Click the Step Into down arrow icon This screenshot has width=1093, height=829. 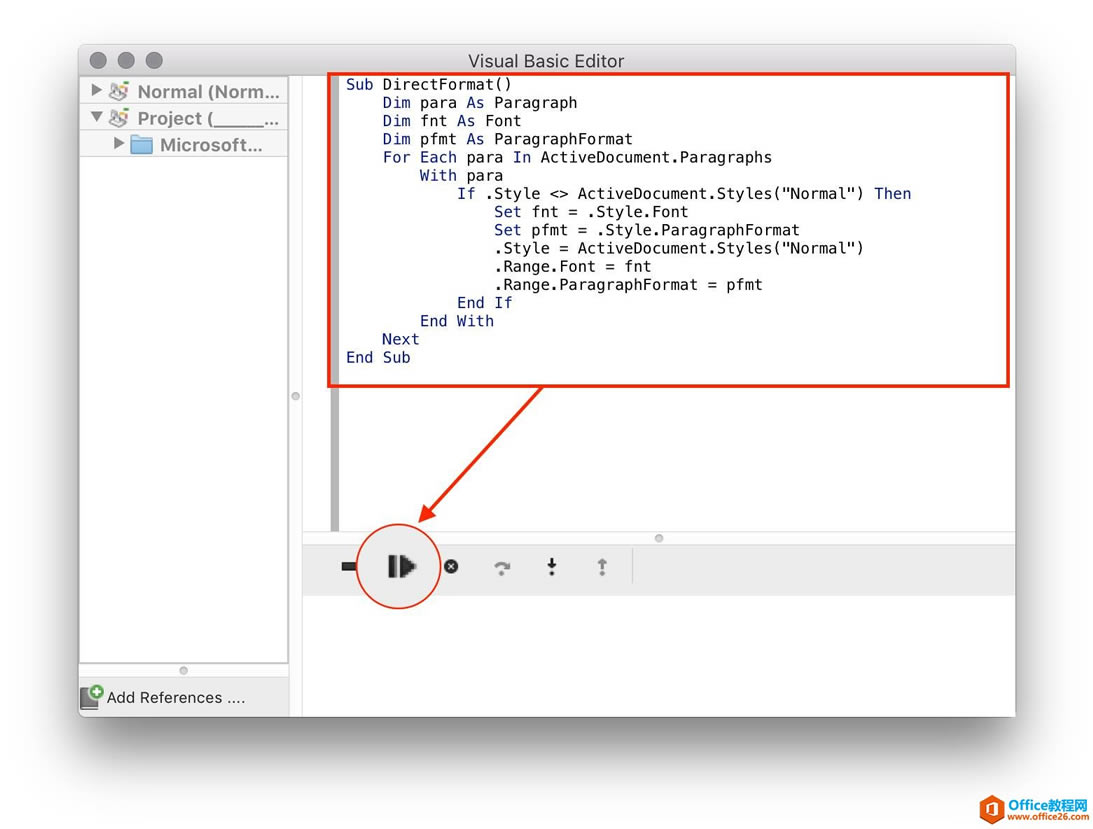[551, 567]
